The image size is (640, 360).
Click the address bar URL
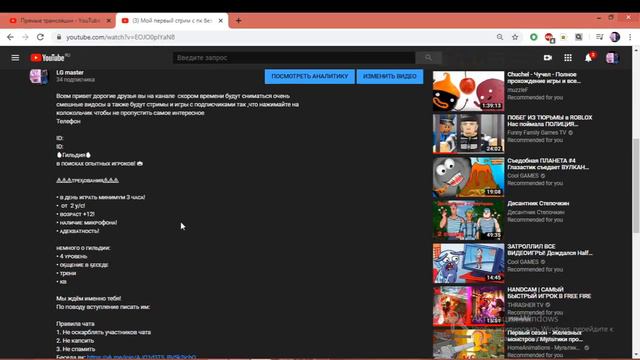(120, 37)
